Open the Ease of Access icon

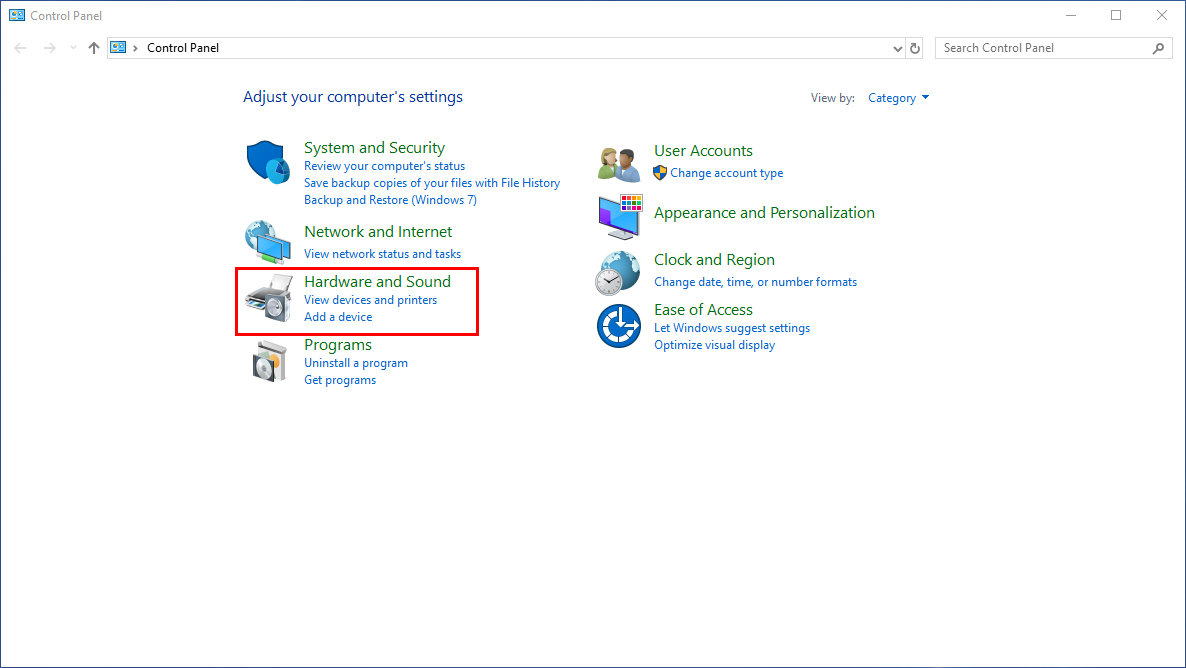click(x=618, y=326)
